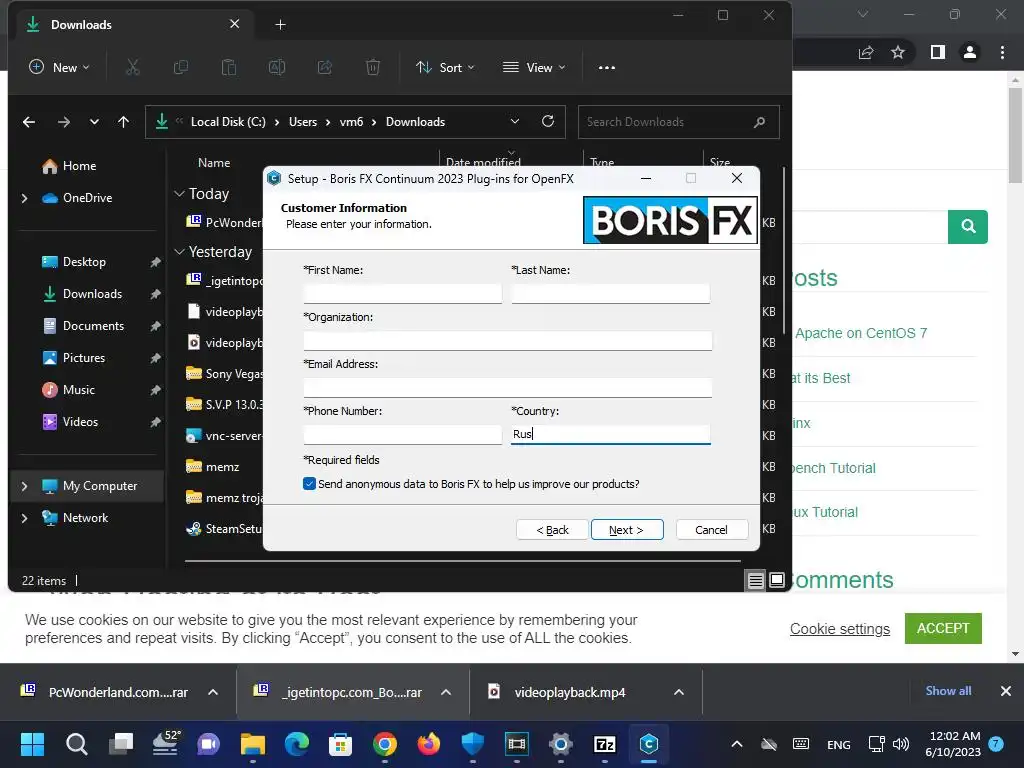This screenshot has height=768, width=1024.
Task: Open Google Chrome from the taskbar
Action: pos(385,744)
